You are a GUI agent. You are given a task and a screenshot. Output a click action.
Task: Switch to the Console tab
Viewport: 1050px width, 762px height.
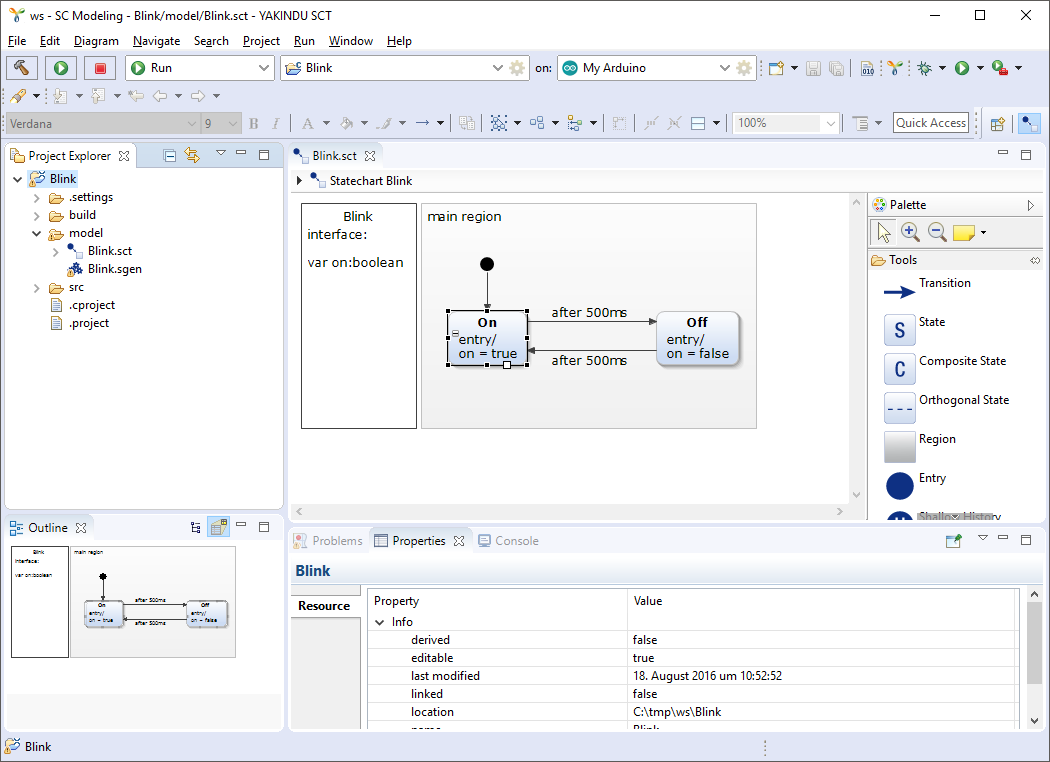click(517, 540)
